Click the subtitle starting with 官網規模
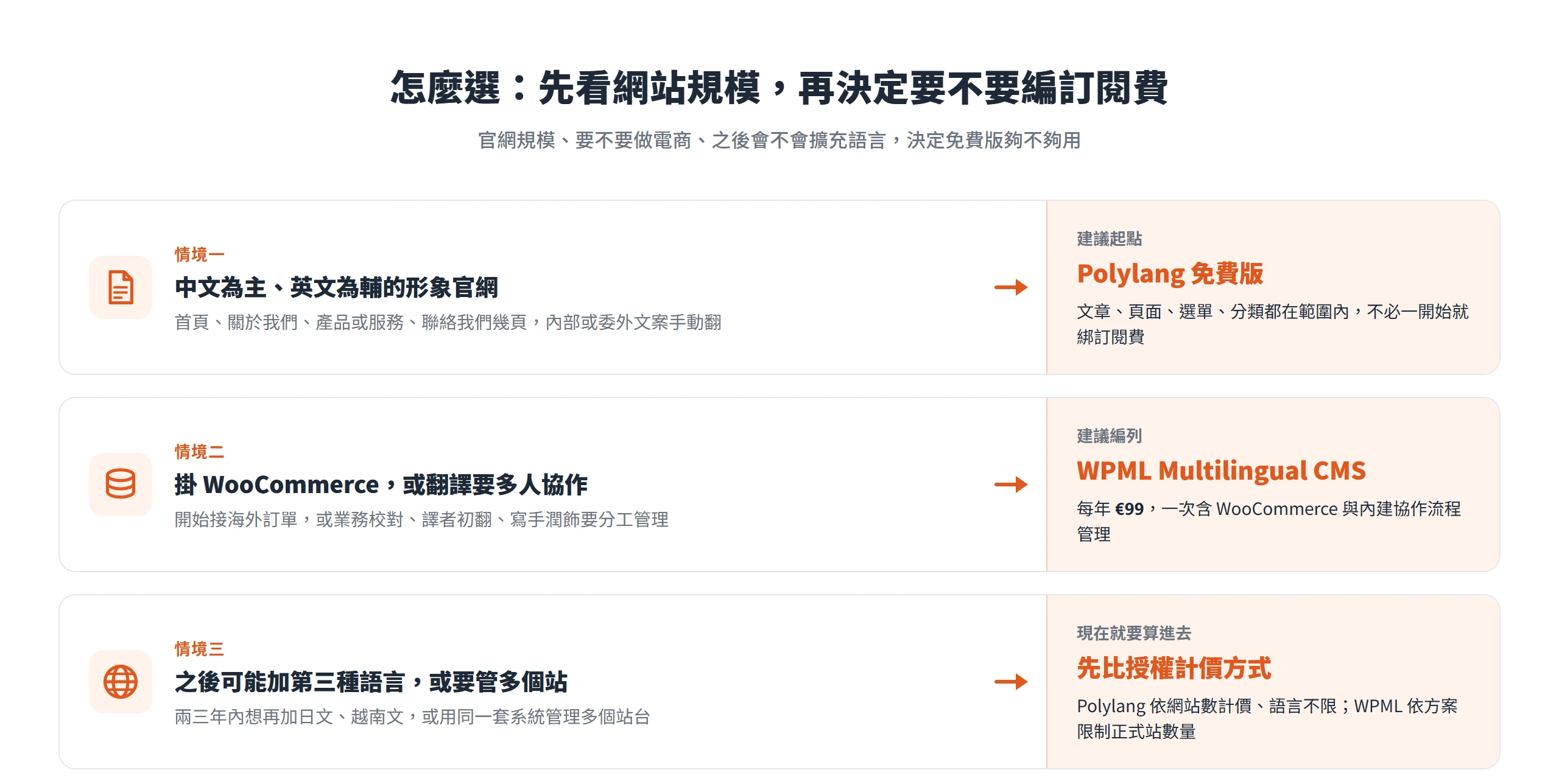 (779, 141)
